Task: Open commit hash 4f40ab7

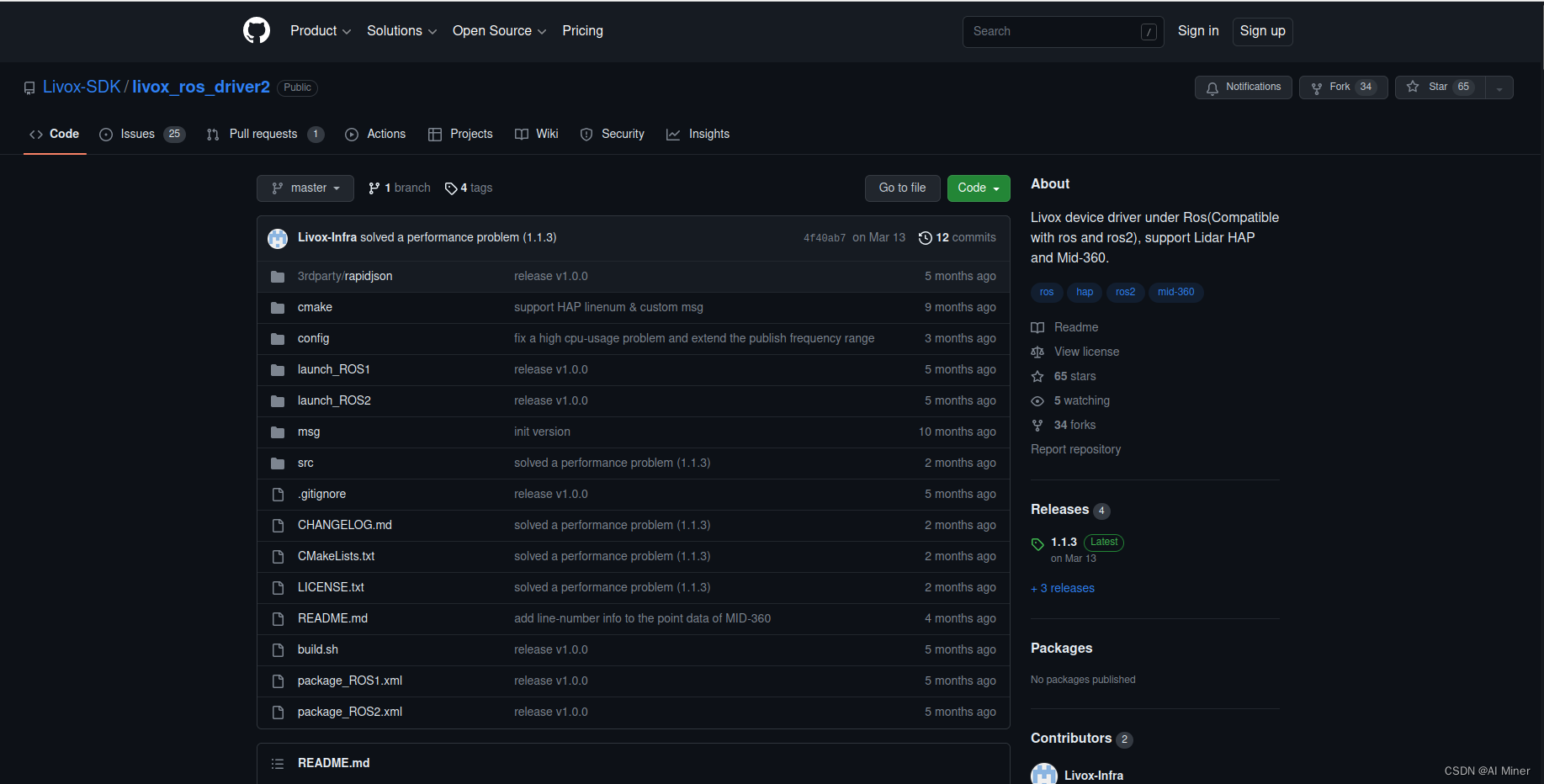Action: (825, 238)
